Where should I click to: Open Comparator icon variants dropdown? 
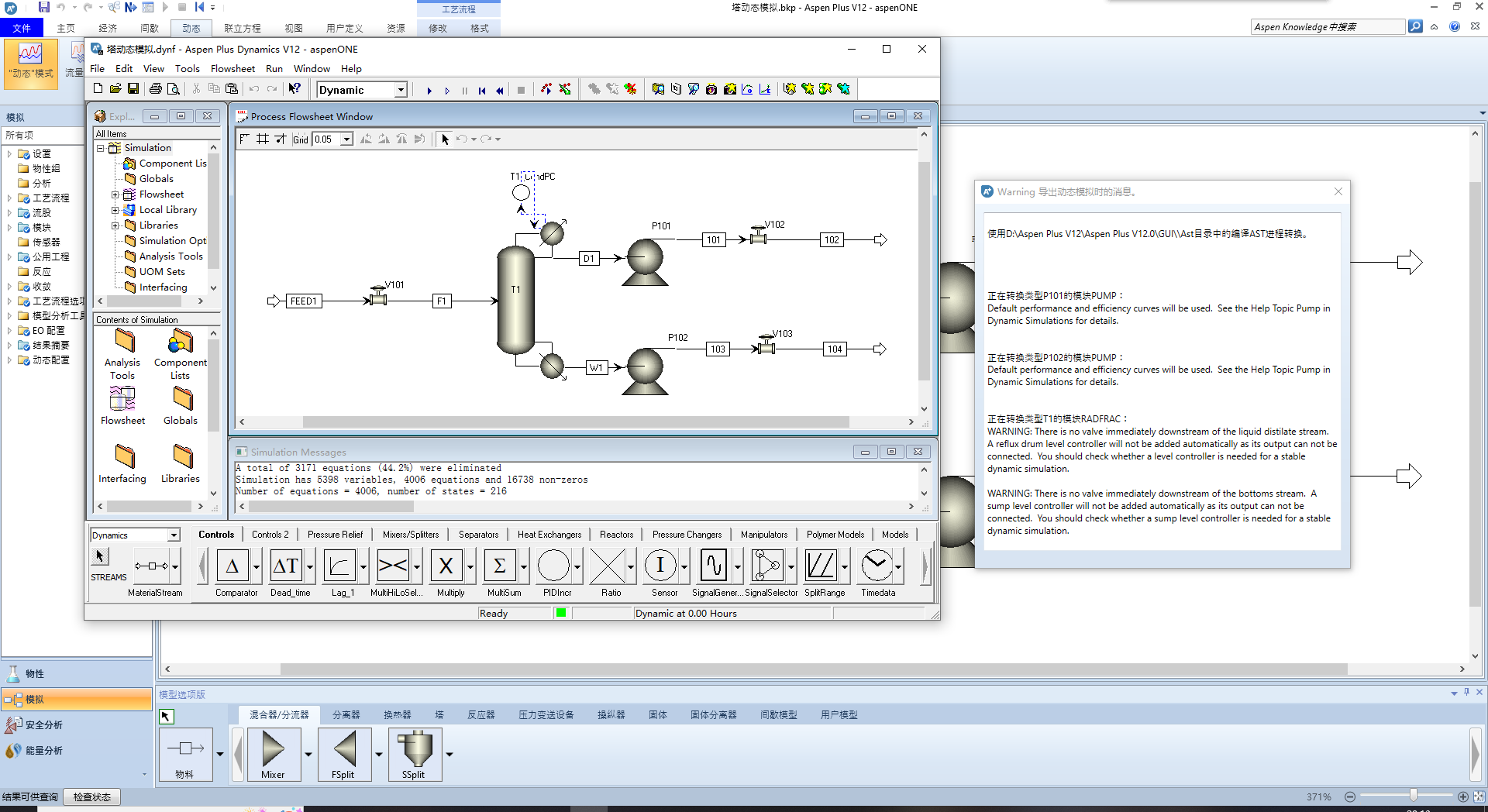(x=257, y=566)
